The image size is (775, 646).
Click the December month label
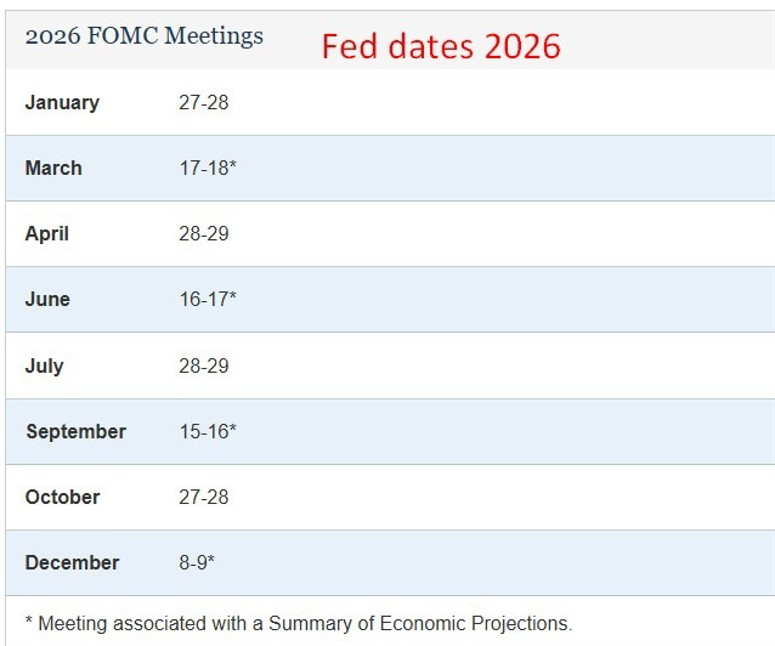click(72, 562)
